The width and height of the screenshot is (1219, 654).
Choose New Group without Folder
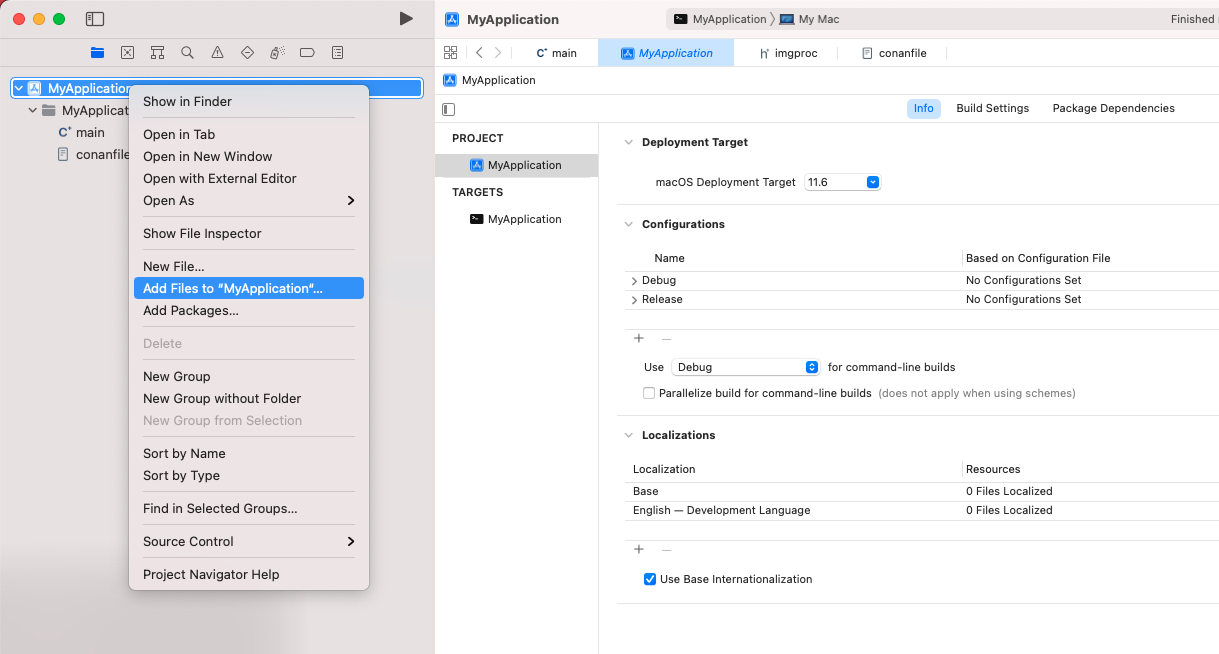click(x=249, y=398)
